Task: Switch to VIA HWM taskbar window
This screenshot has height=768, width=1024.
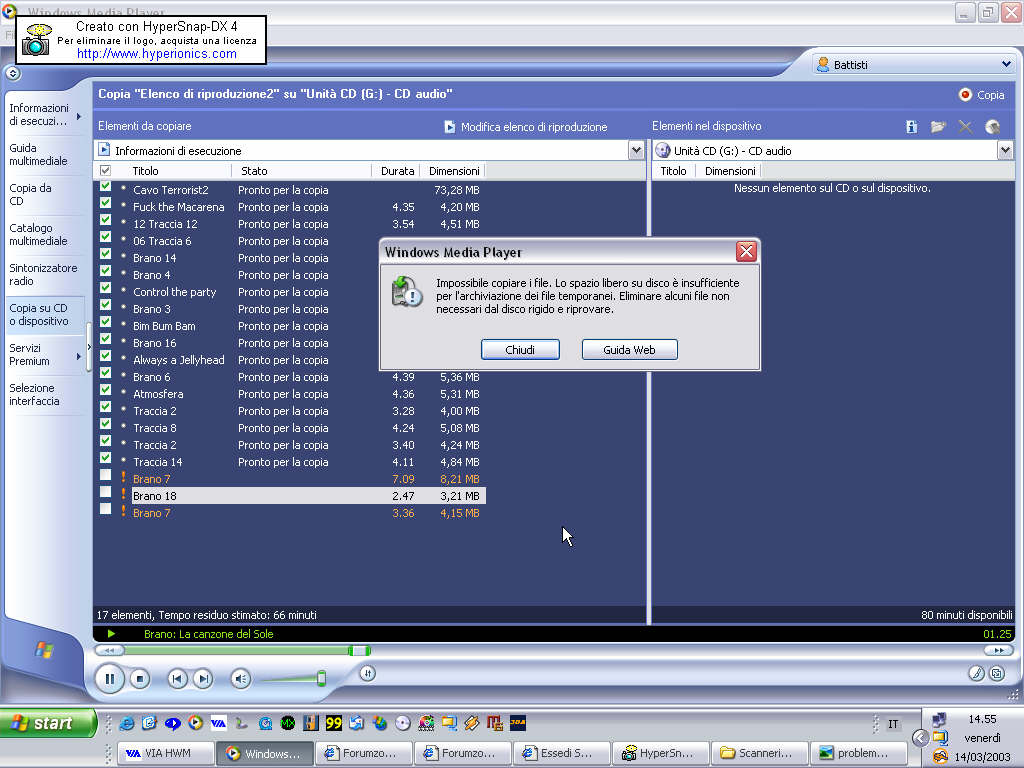Action: tap(167, 753)
